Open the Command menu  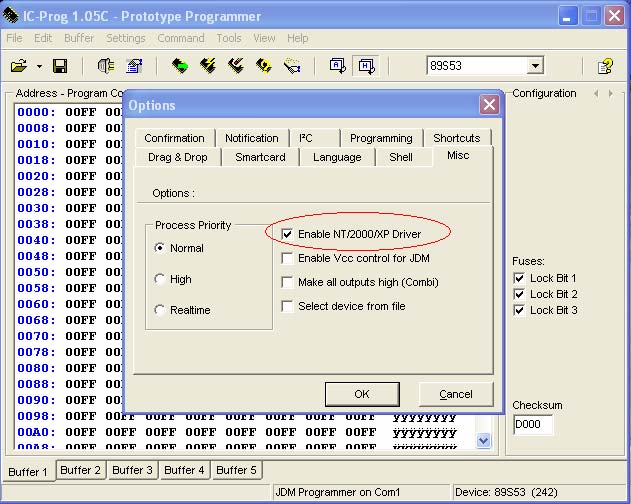tap(181, 38)
